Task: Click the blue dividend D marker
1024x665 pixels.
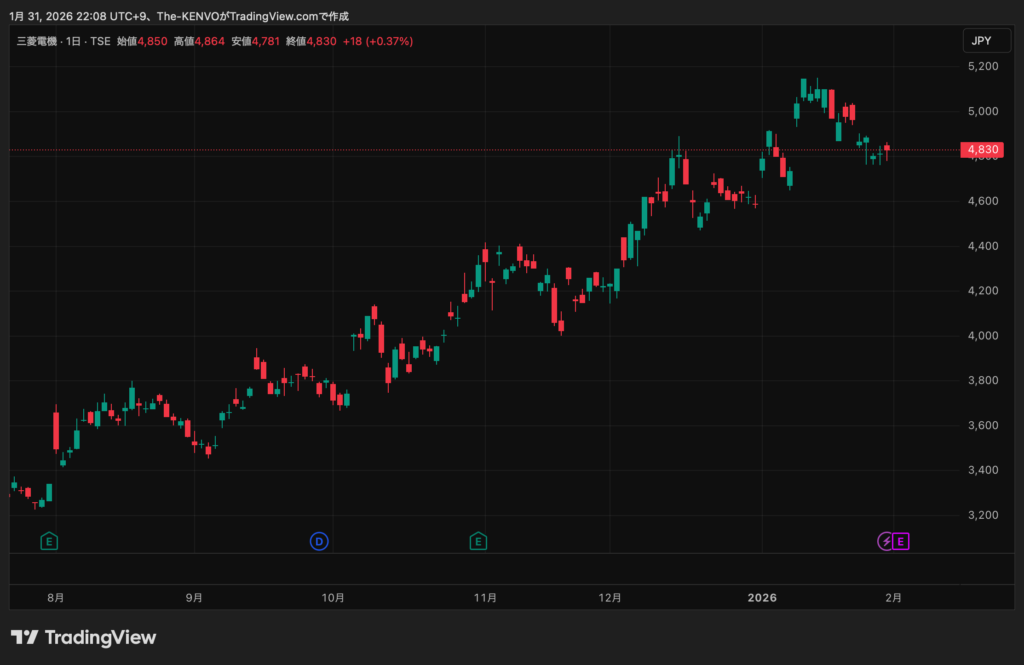Action: point(319,541)
